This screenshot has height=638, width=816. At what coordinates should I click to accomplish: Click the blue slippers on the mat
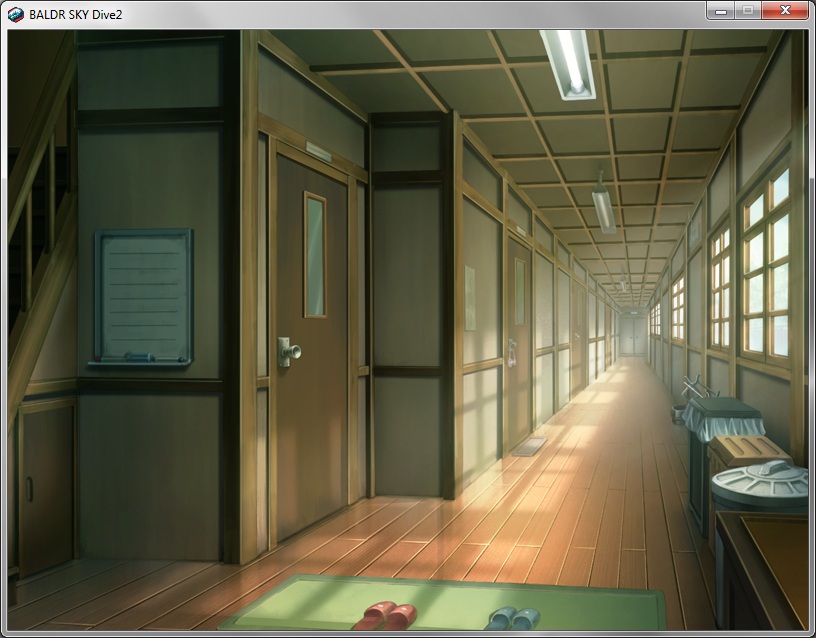coord(514,618)
